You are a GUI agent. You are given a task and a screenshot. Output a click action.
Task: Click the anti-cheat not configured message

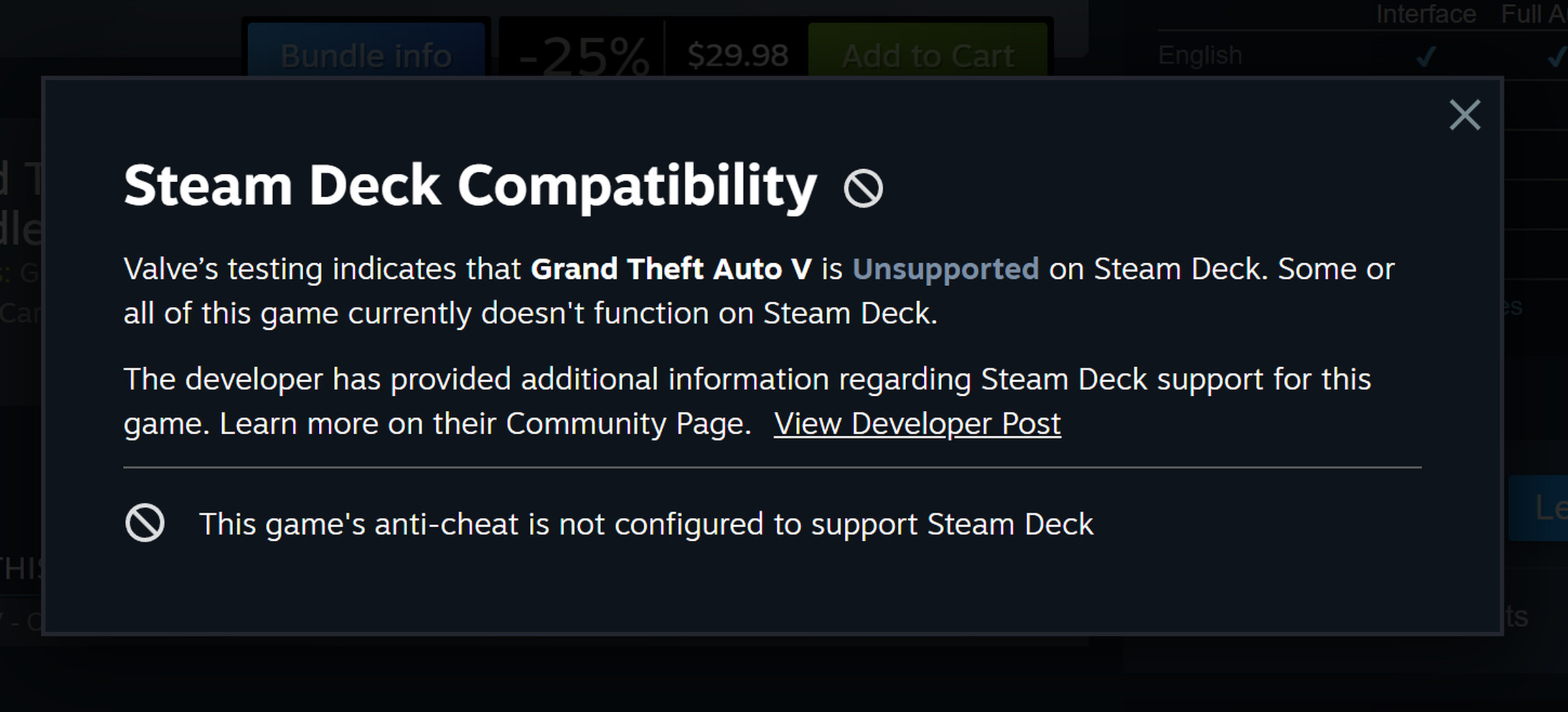pyautogui.click(x=645, y=524)
